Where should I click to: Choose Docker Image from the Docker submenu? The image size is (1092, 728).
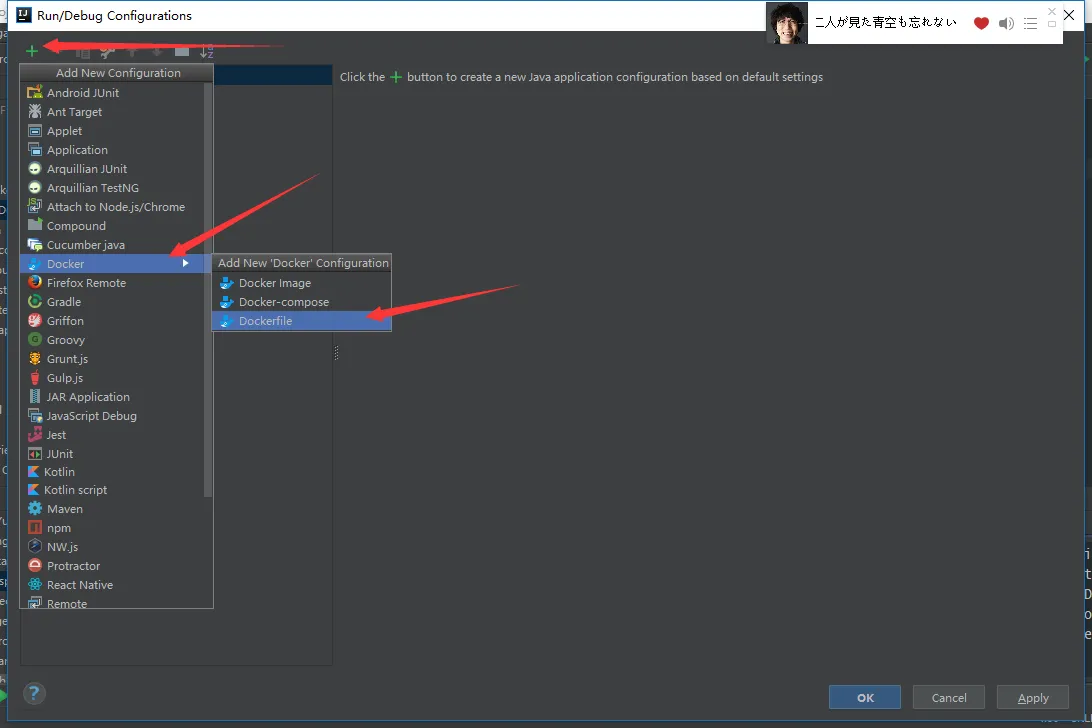pos(302,283)
